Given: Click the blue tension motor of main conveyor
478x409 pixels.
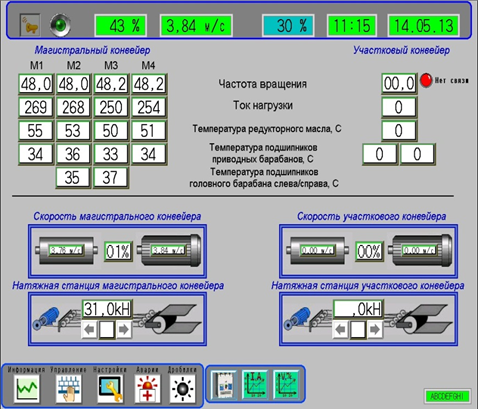Looking at the screenshot, I should tap(46, 318).
